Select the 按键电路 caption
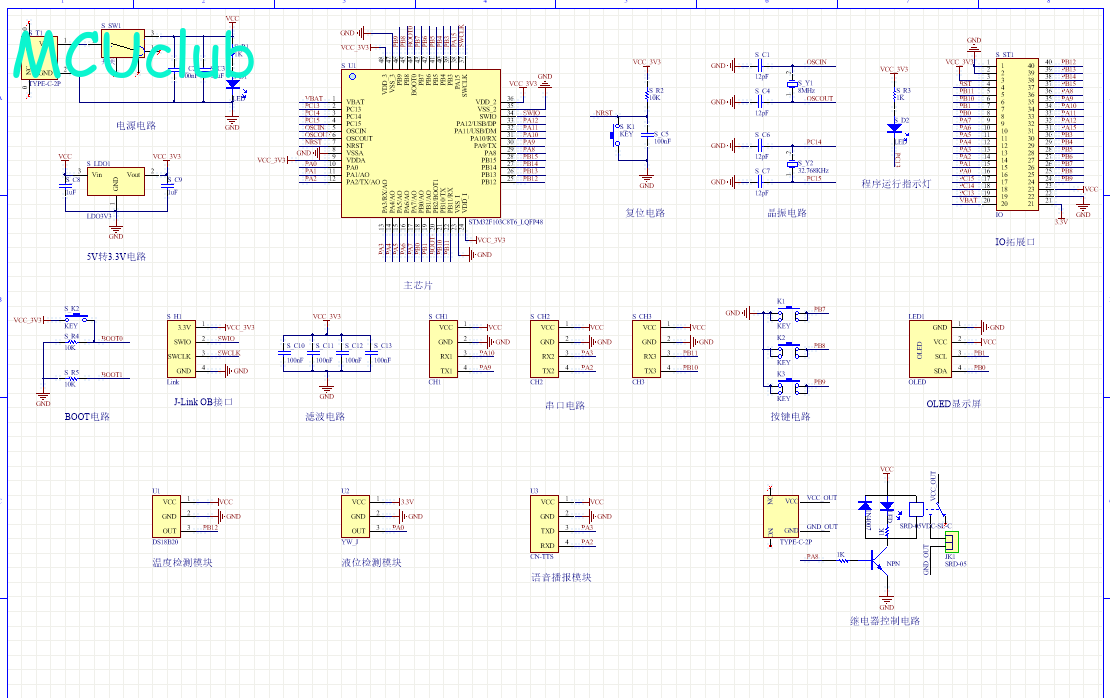 click(x=790, y=416)
